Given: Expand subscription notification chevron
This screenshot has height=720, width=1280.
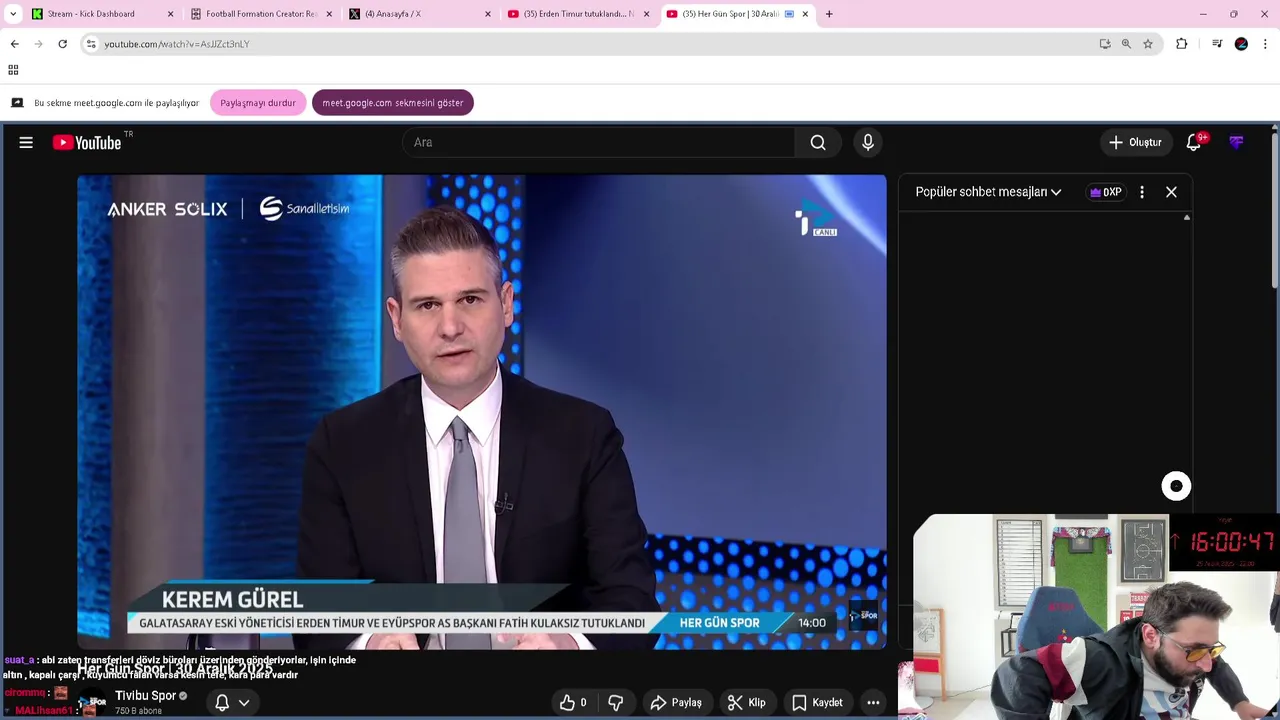Looking at the screenshot, I should click(x=244, y=703).
